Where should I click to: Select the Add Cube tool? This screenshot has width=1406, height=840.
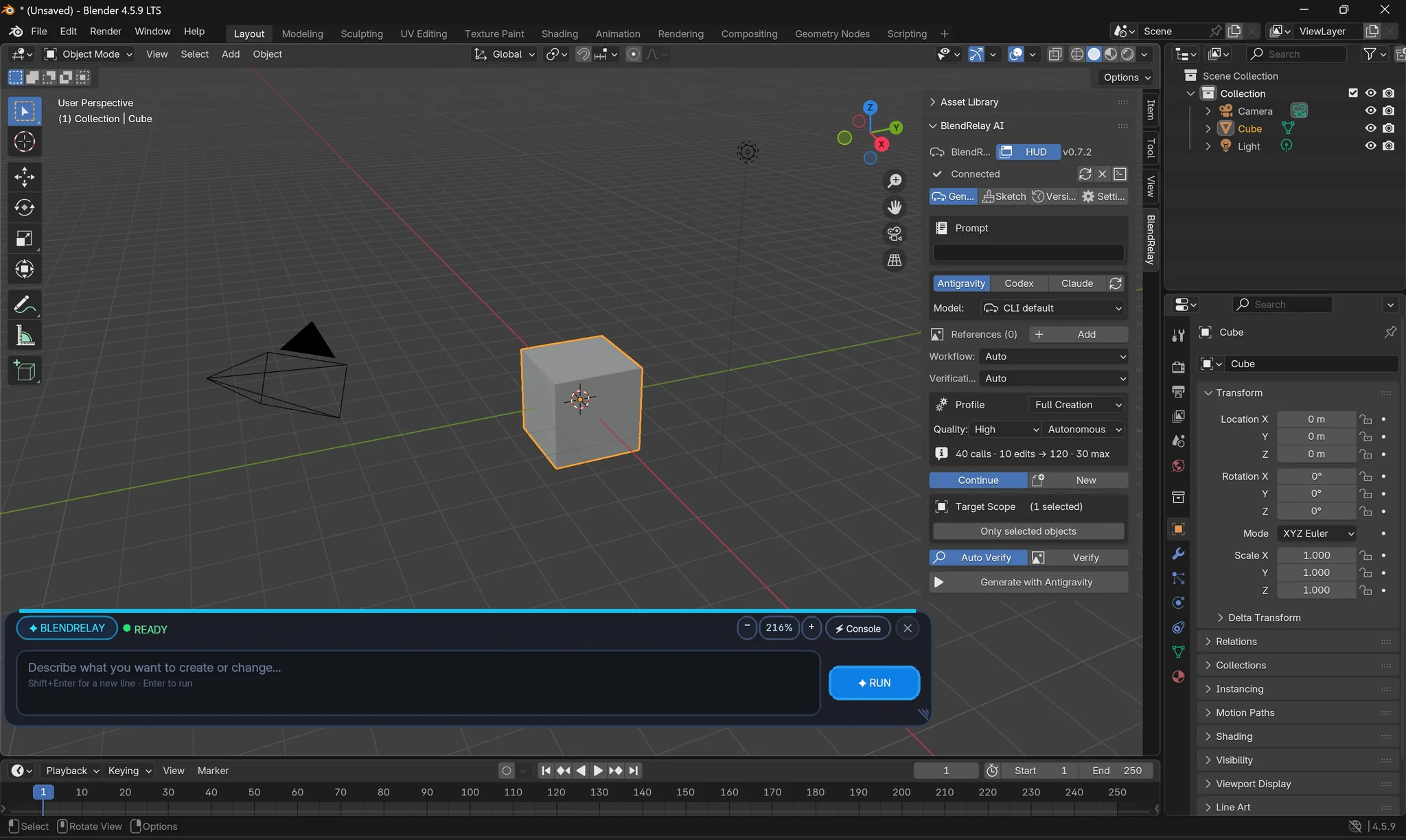coord(25,371)
